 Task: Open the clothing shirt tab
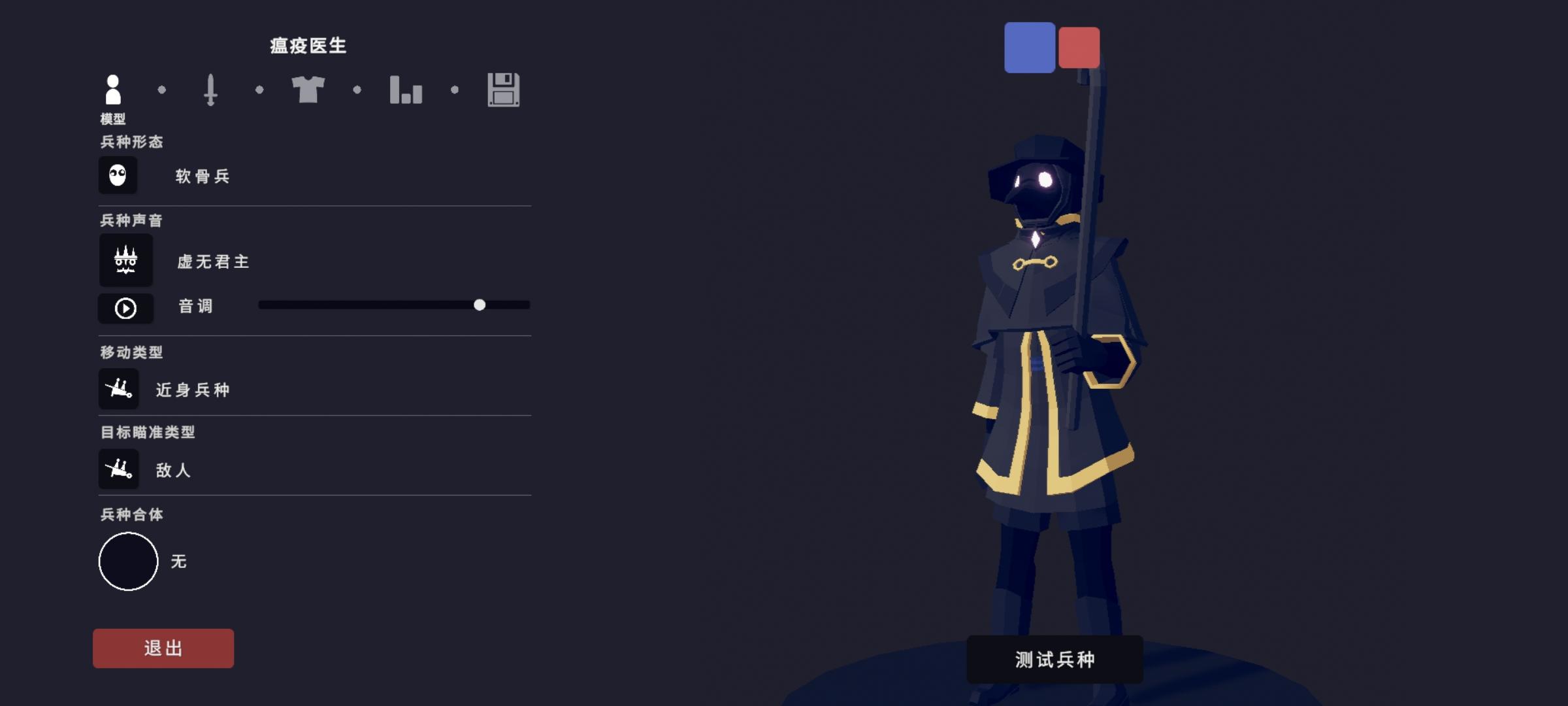click(308, 90)
